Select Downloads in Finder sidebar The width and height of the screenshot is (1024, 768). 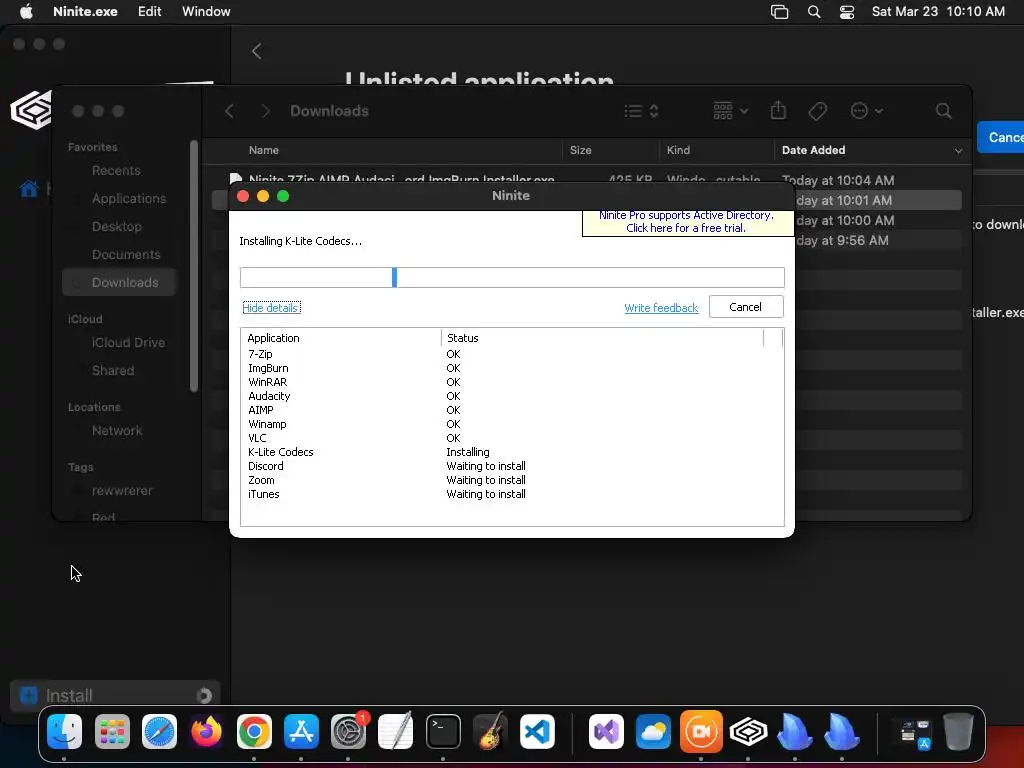[120, 283]
